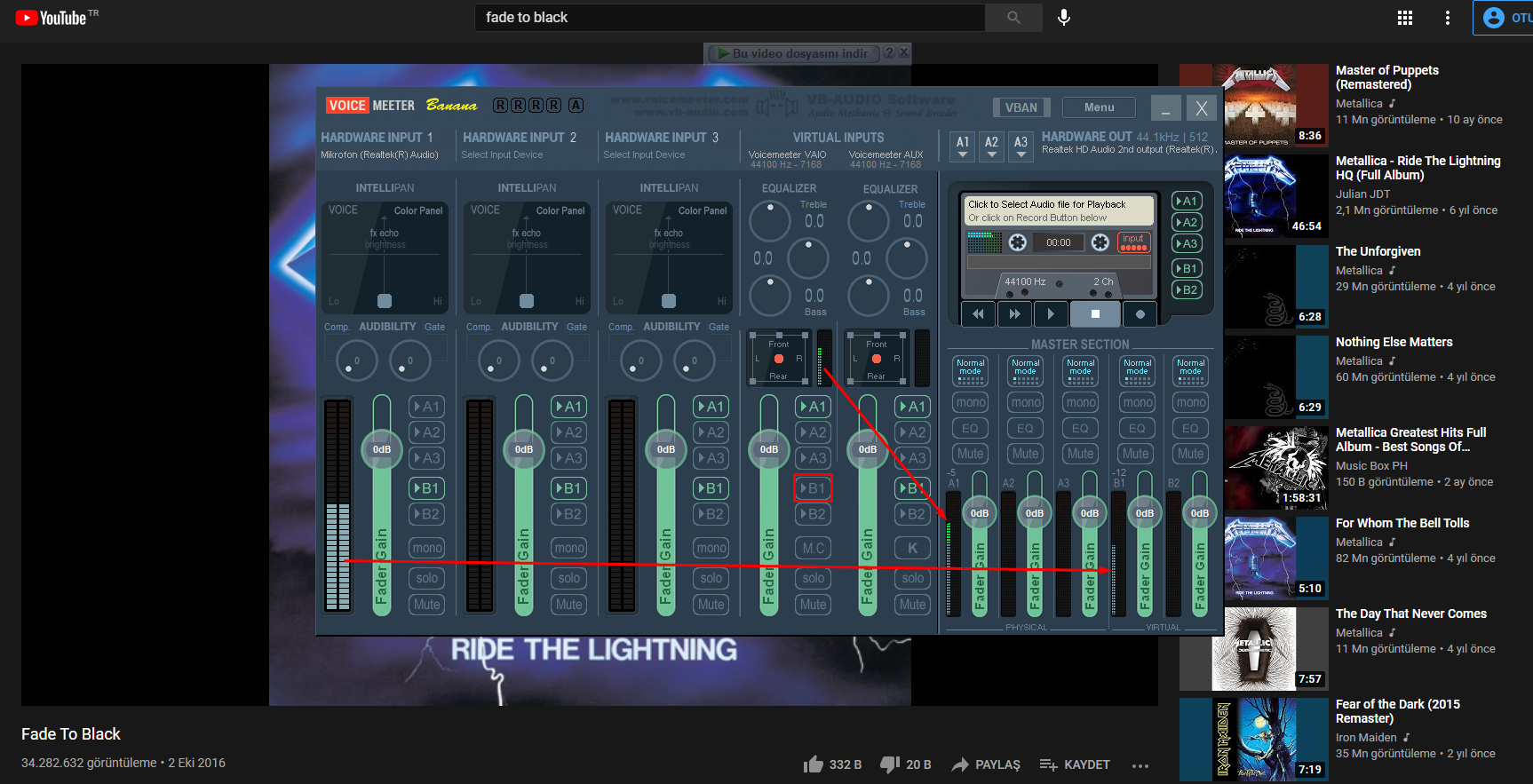This screenshot has width=1533, height=784.
Task: Click the Music Box PH channel name
Action: (1371, 465)
